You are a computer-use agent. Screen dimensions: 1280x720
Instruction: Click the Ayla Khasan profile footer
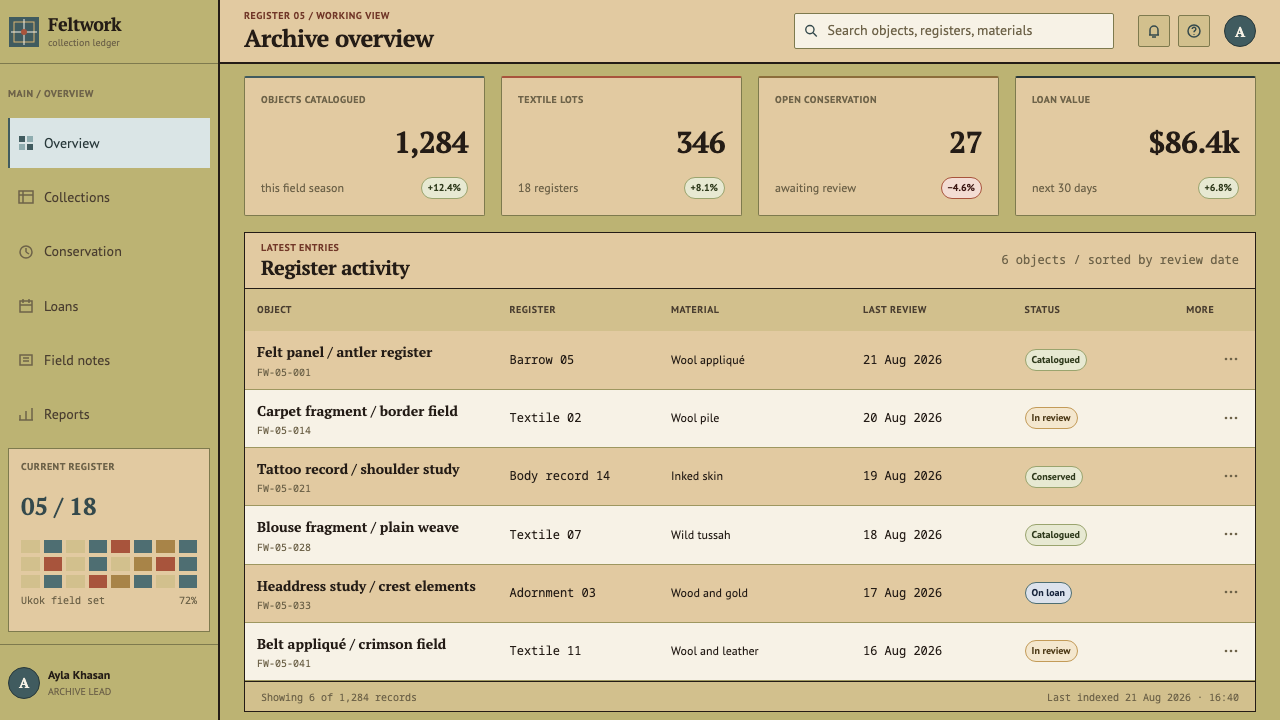[109, 683]
